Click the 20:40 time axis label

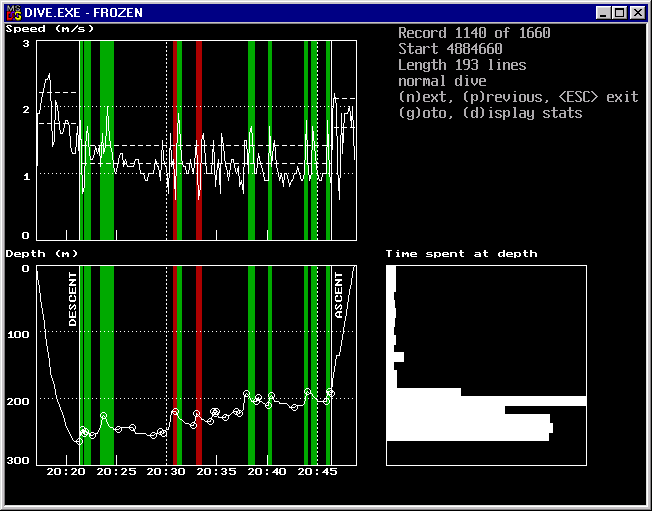click(267, 472)
